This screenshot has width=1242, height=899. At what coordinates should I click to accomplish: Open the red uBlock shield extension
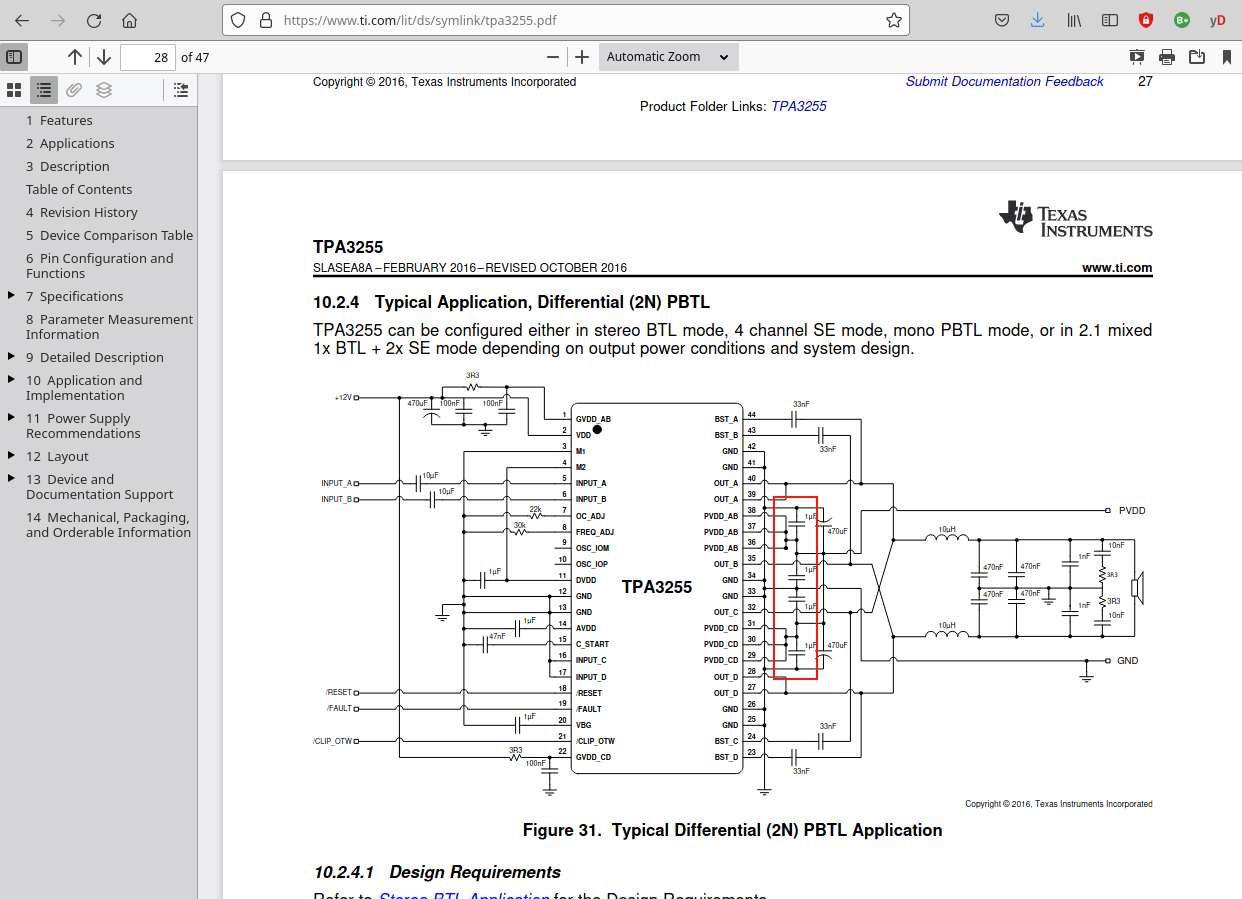(x=1146, y=20)
